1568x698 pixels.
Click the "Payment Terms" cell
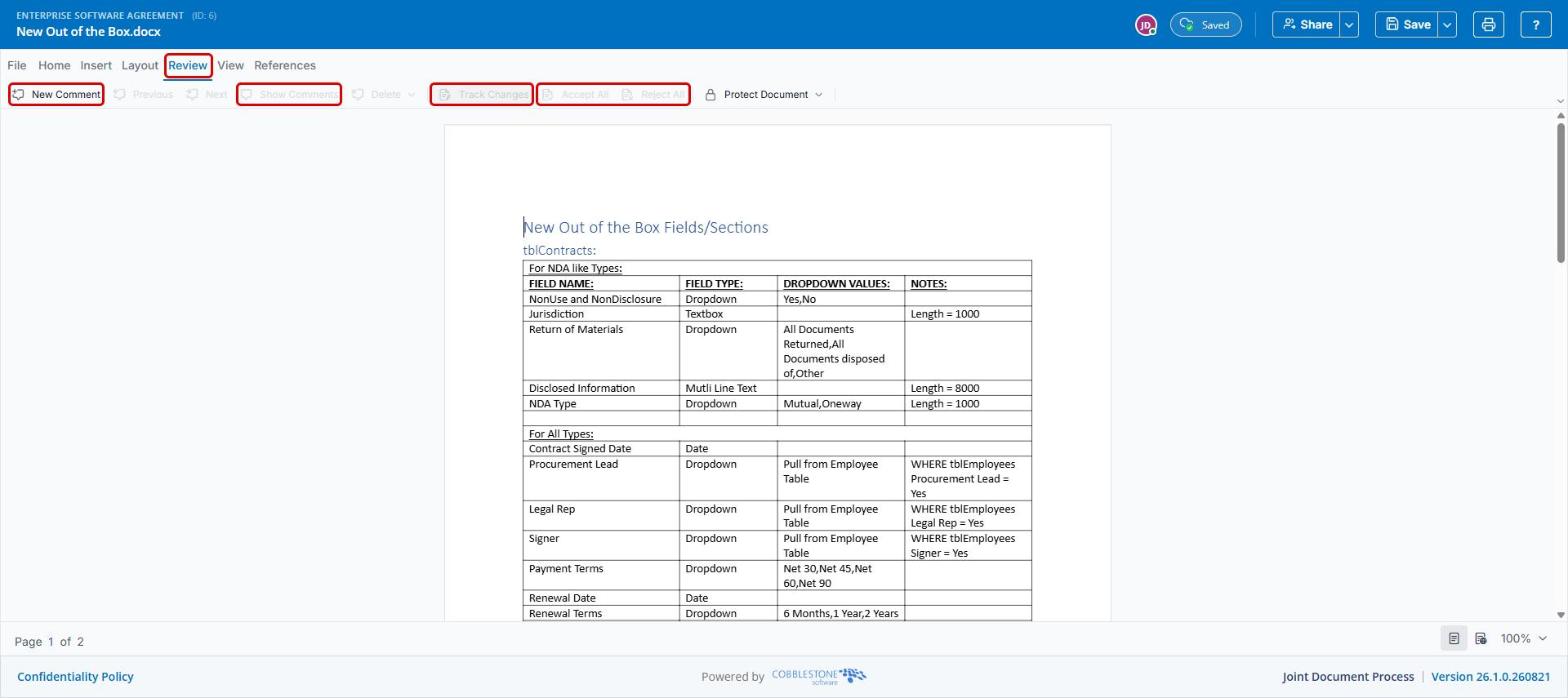pos(601,576)
